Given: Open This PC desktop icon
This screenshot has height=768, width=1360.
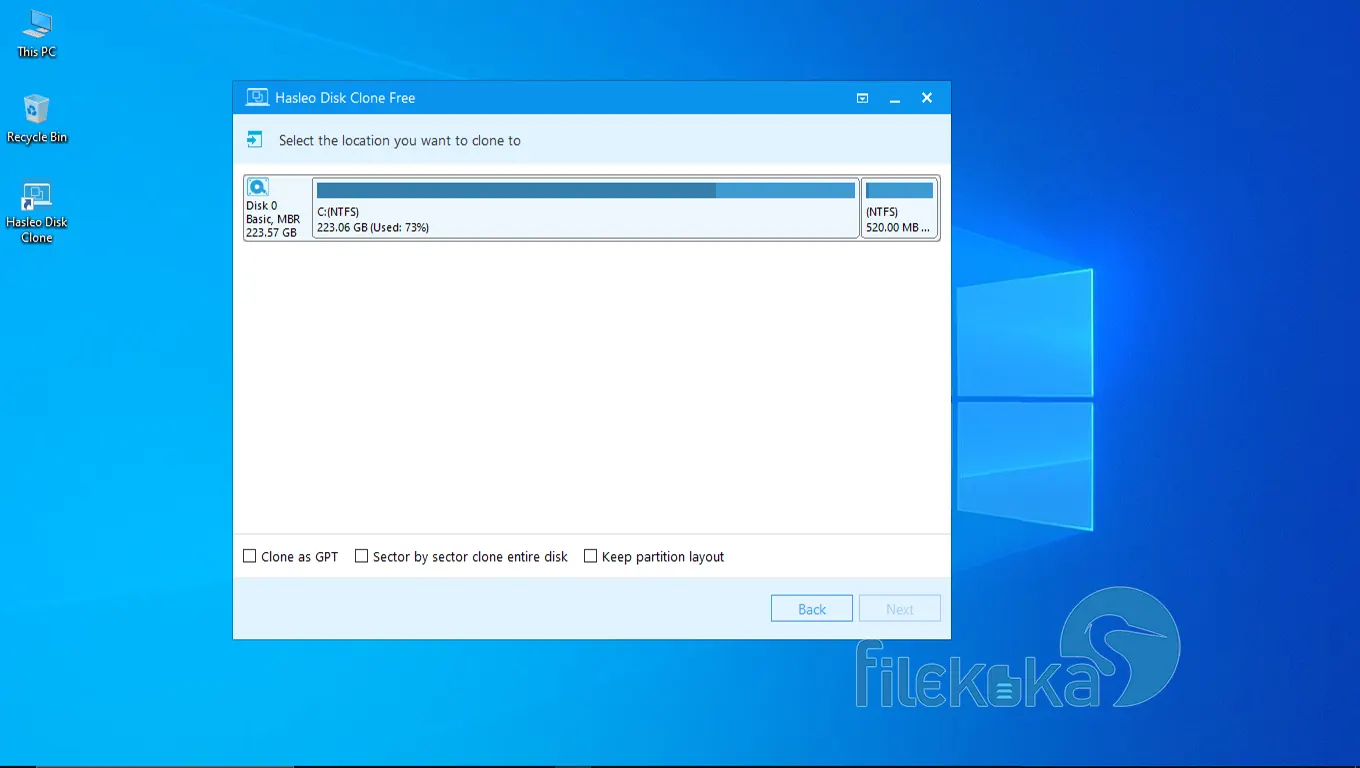Looking at the screenshot, I should (x=37, y=33).
